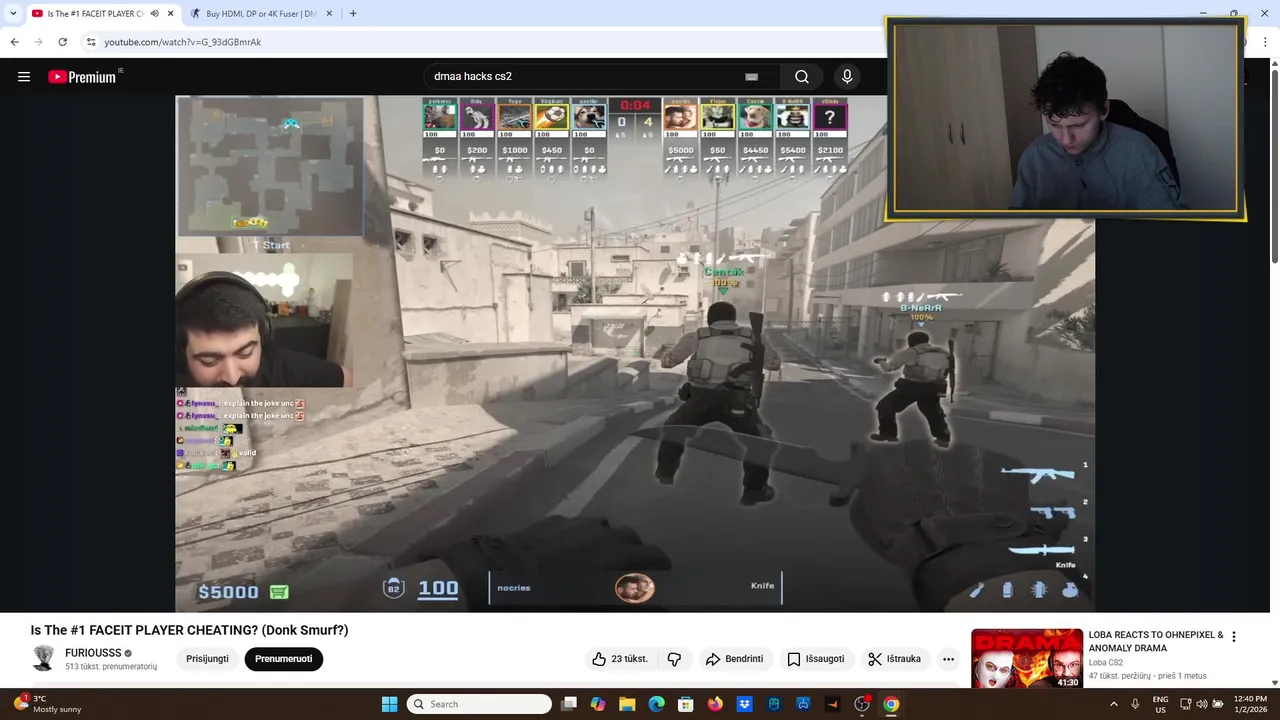Screen dimensions: 1280x720
Task: Switch to Google Chrome on the taskbar
Action: click(891, 704)
